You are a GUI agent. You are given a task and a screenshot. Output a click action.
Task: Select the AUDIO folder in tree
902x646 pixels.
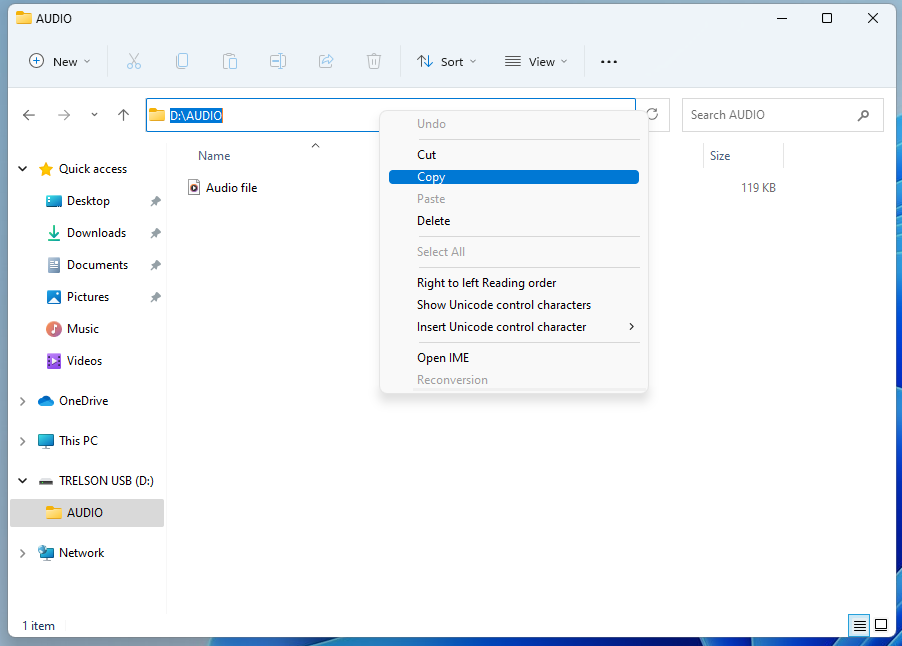87,513
